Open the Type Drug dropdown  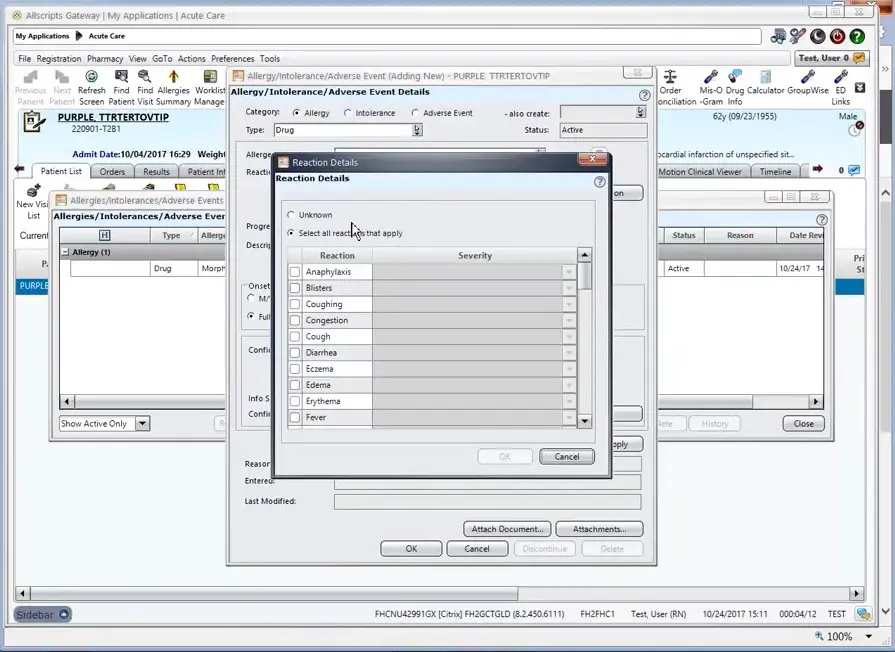point(417,130)
